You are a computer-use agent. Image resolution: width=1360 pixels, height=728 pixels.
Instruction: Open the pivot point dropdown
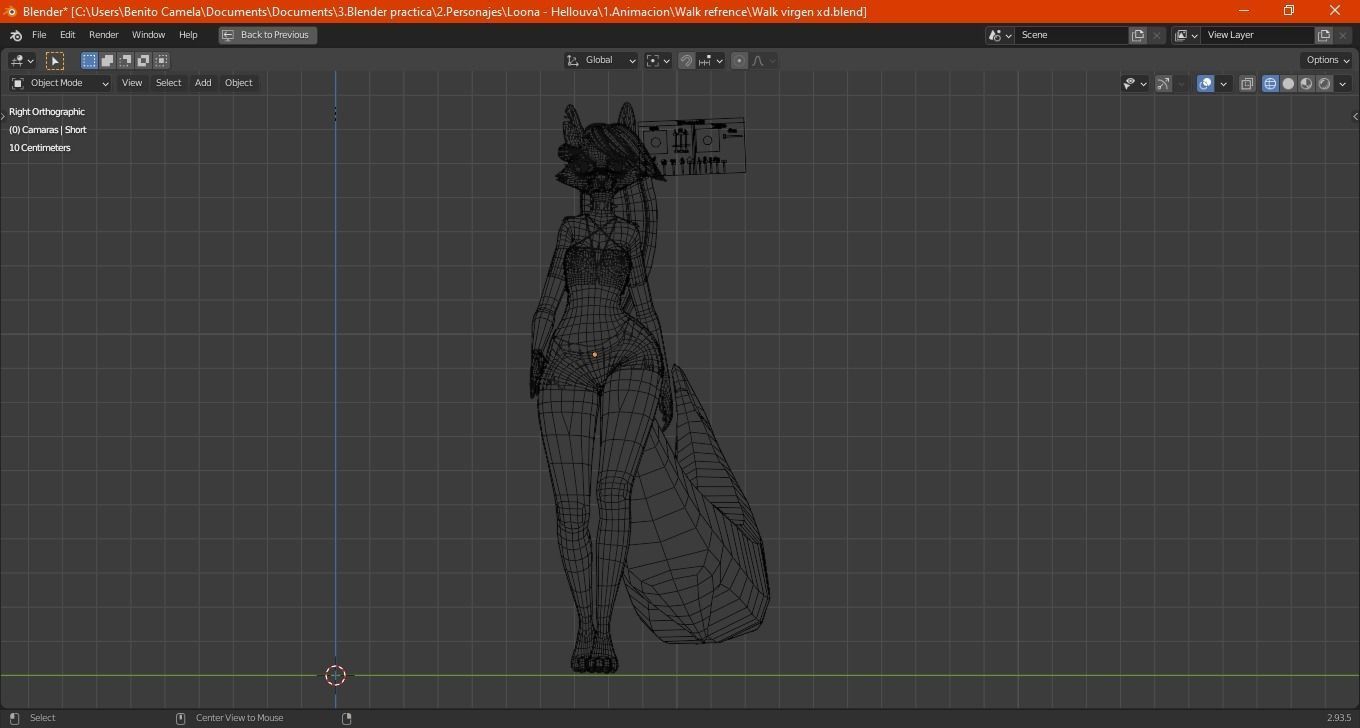pyautogui.click(x=658, y=61)
